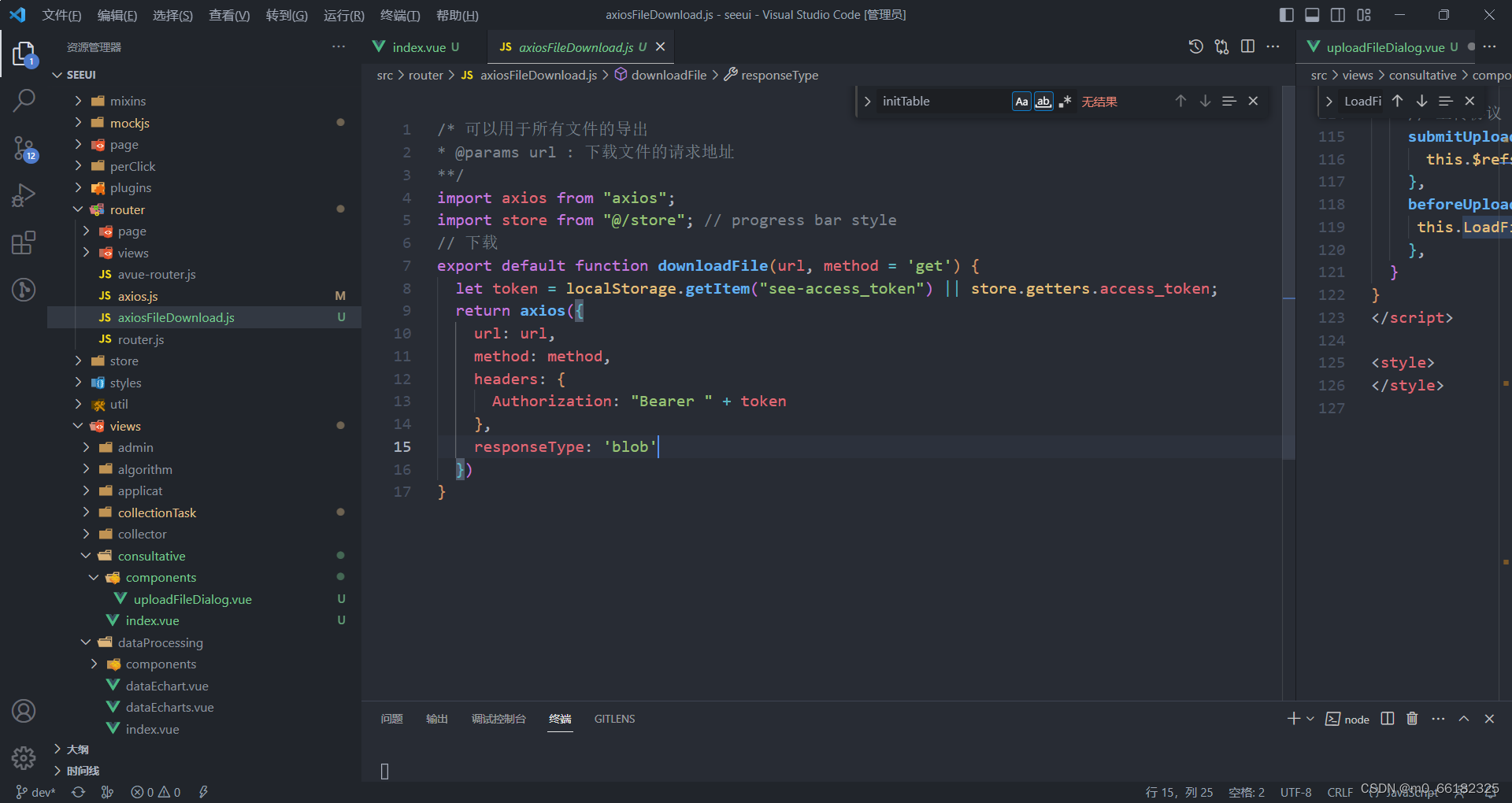The width and height of the screenshot is (1512, 803).
Task: Kill the terminal with trash icon
Action: point(1412,719)
